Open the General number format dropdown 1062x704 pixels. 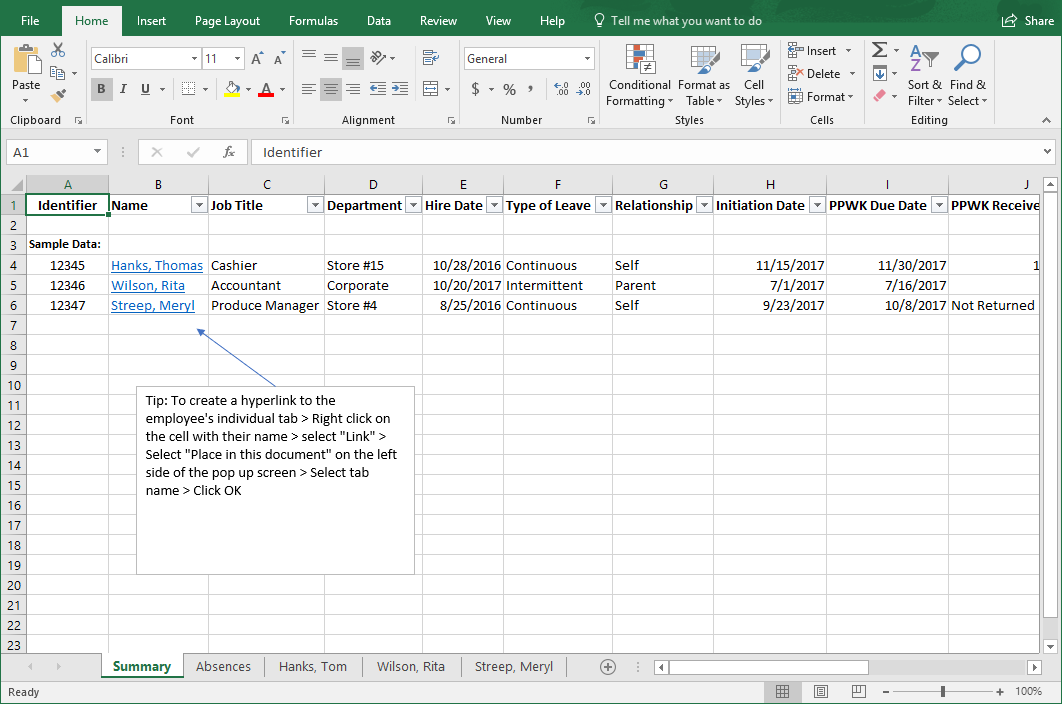(586, 59)
